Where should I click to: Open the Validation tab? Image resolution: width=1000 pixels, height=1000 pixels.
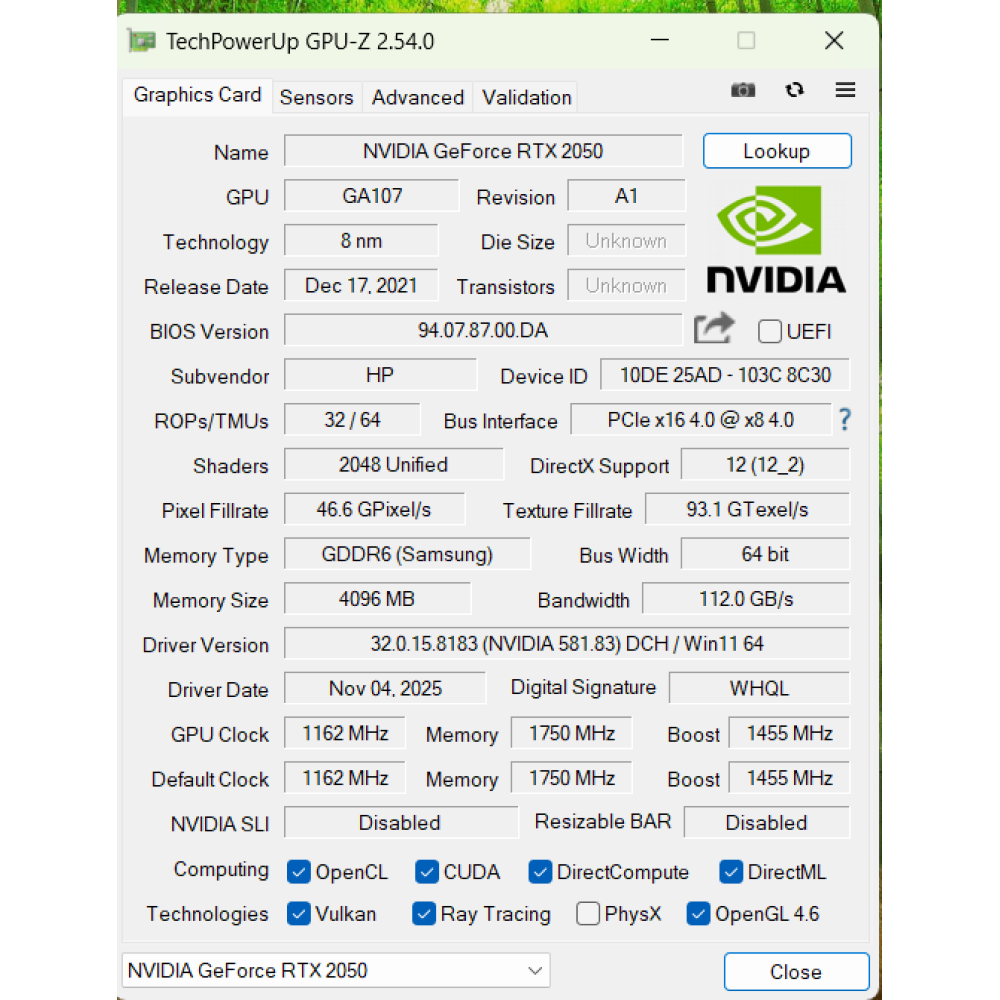point(526,98)
